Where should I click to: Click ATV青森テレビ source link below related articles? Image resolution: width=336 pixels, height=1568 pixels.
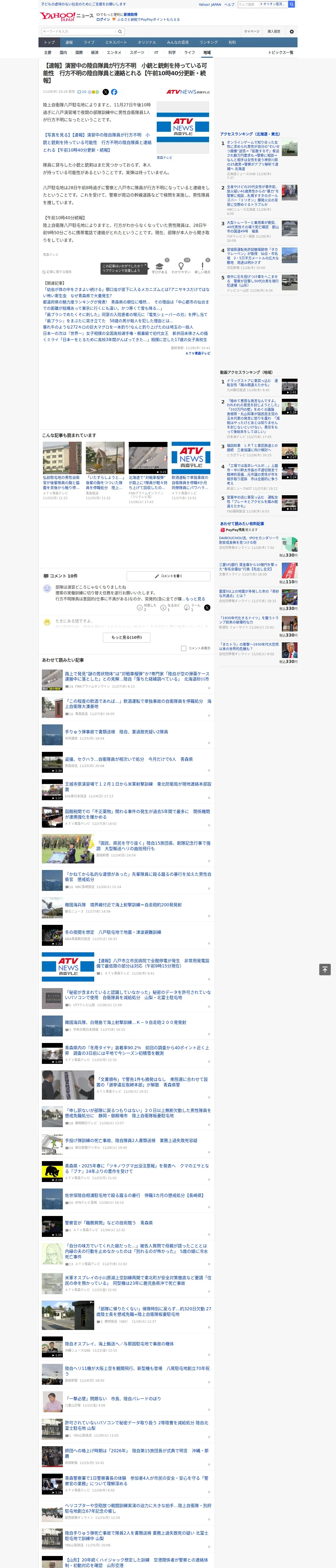tap(198, 353)
